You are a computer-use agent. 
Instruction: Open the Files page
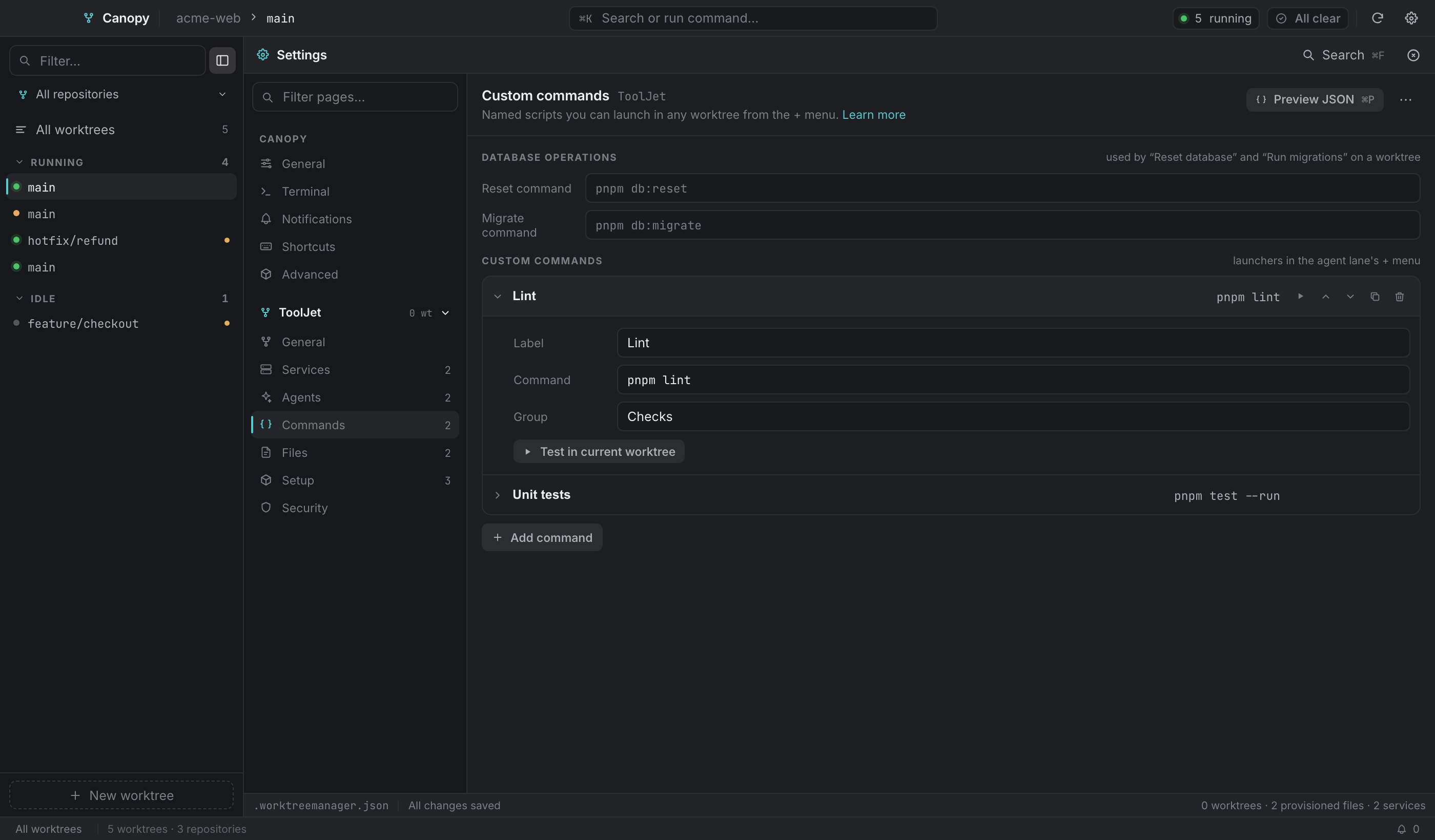355,452
